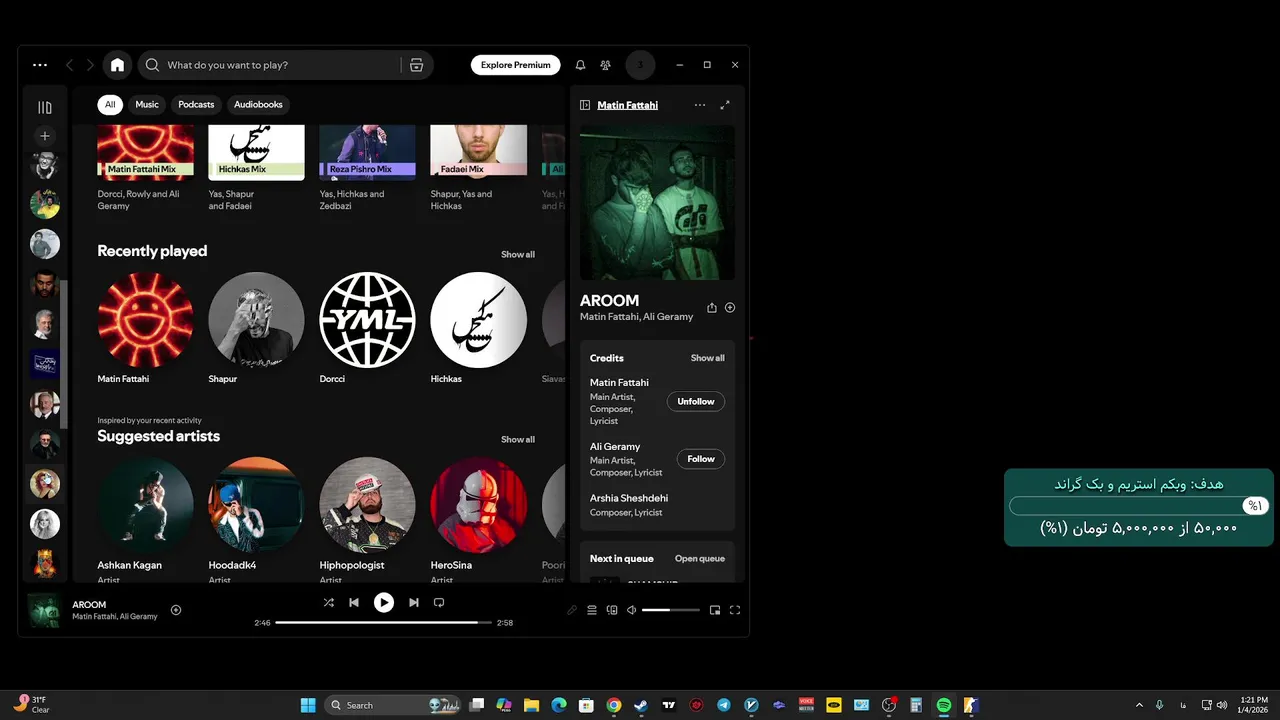Open Matin Fattahi Mix card
Viewport: 1280px width, 720px height.
click(x=145, y=168)
